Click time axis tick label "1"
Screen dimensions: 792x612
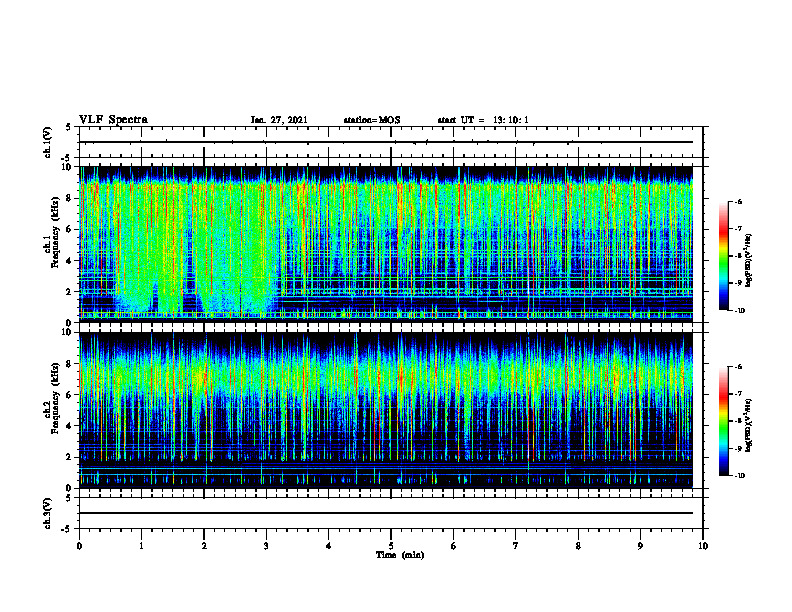click(x=141, y=546)
